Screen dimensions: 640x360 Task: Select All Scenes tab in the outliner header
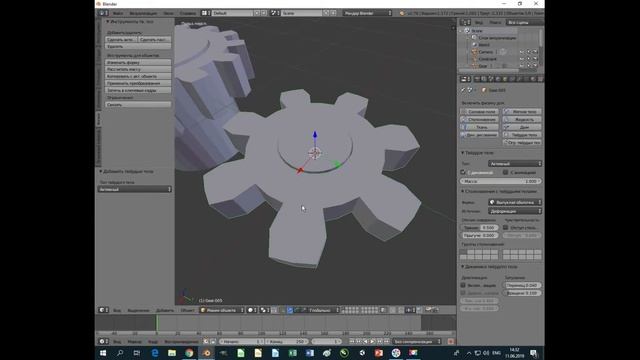(x=524, y=22)
